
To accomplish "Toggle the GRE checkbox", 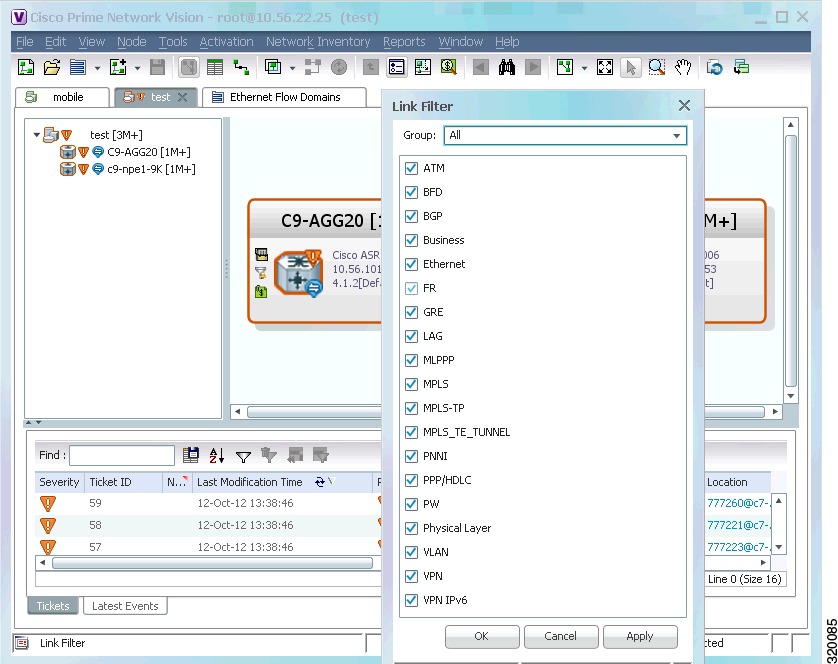I will point(411,312).
